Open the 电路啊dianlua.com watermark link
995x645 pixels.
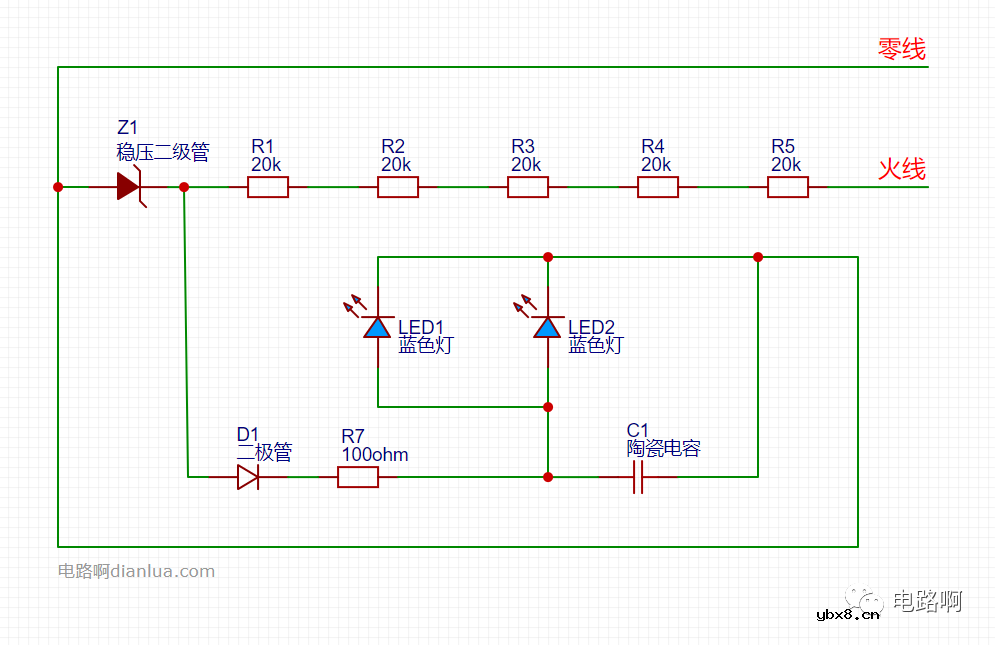(136, 572)
